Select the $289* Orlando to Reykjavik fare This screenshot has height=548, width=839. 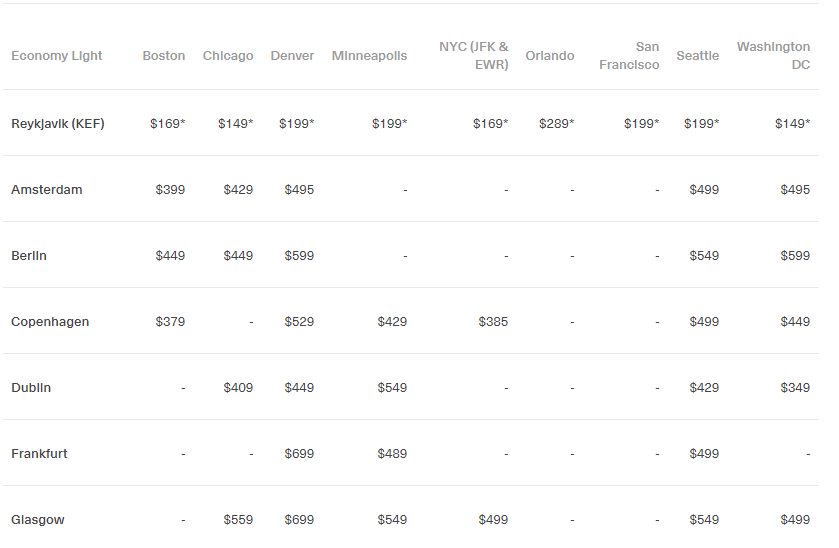tap(556, 124)
